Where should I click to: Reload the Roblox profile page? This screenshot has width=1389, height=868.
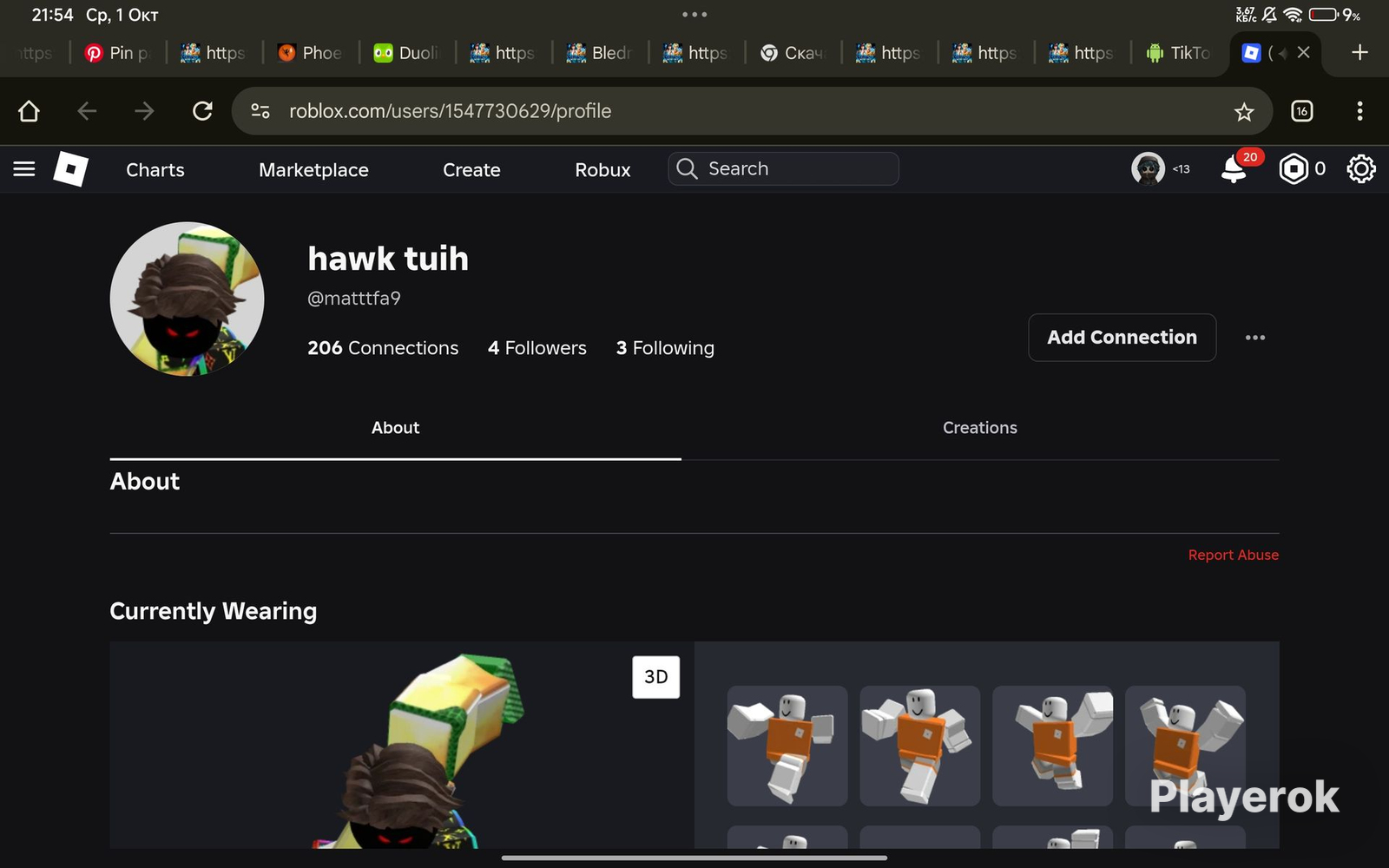click(x=202, y=111)
